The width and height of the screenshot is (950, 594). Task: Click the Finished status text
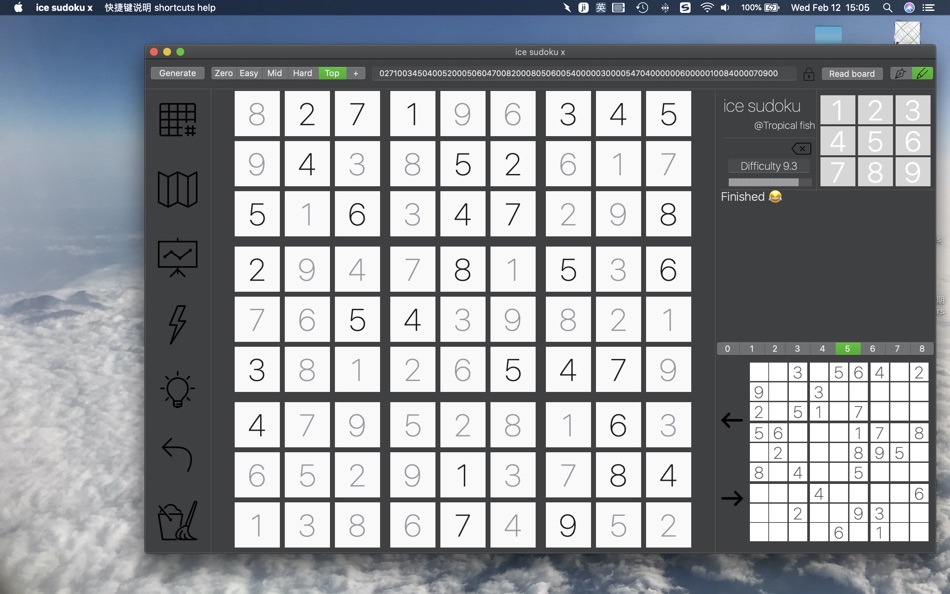751,196
